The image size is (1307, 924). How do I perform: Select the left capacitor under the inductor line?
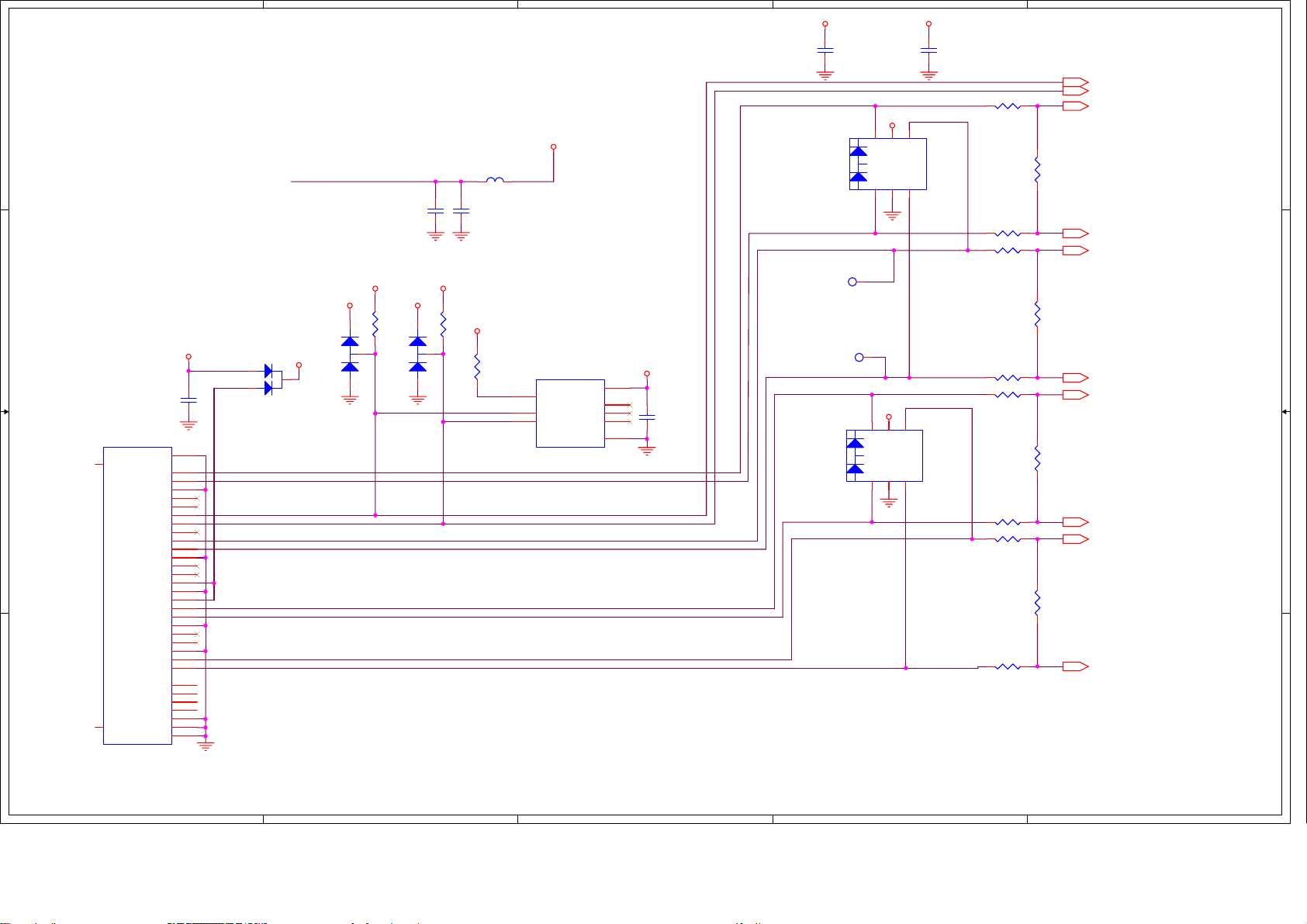pyautogui.click(x=435, y=210)
